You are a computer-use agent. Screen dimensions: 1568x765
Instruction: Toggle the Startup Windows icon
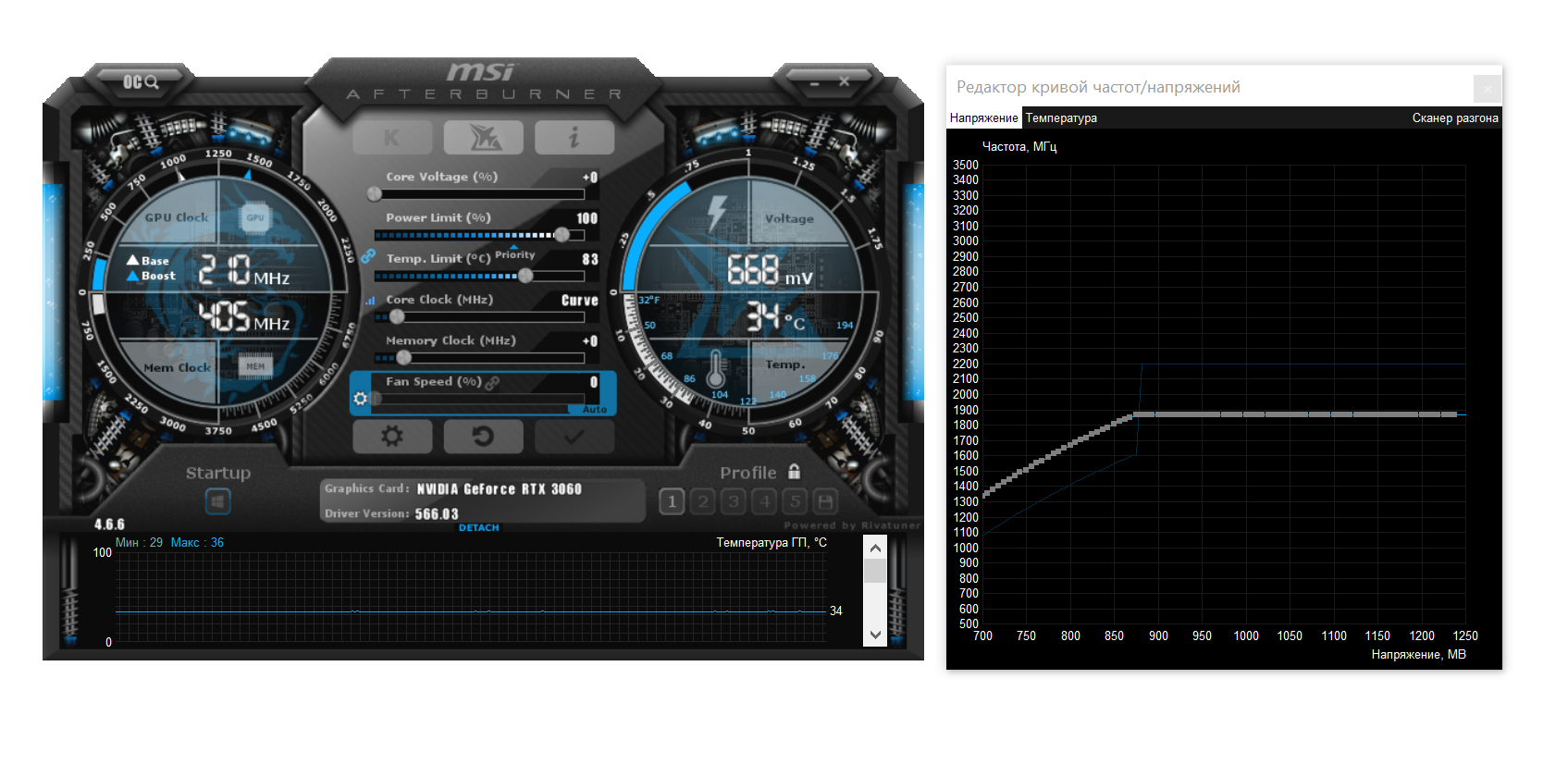(217, 501)
